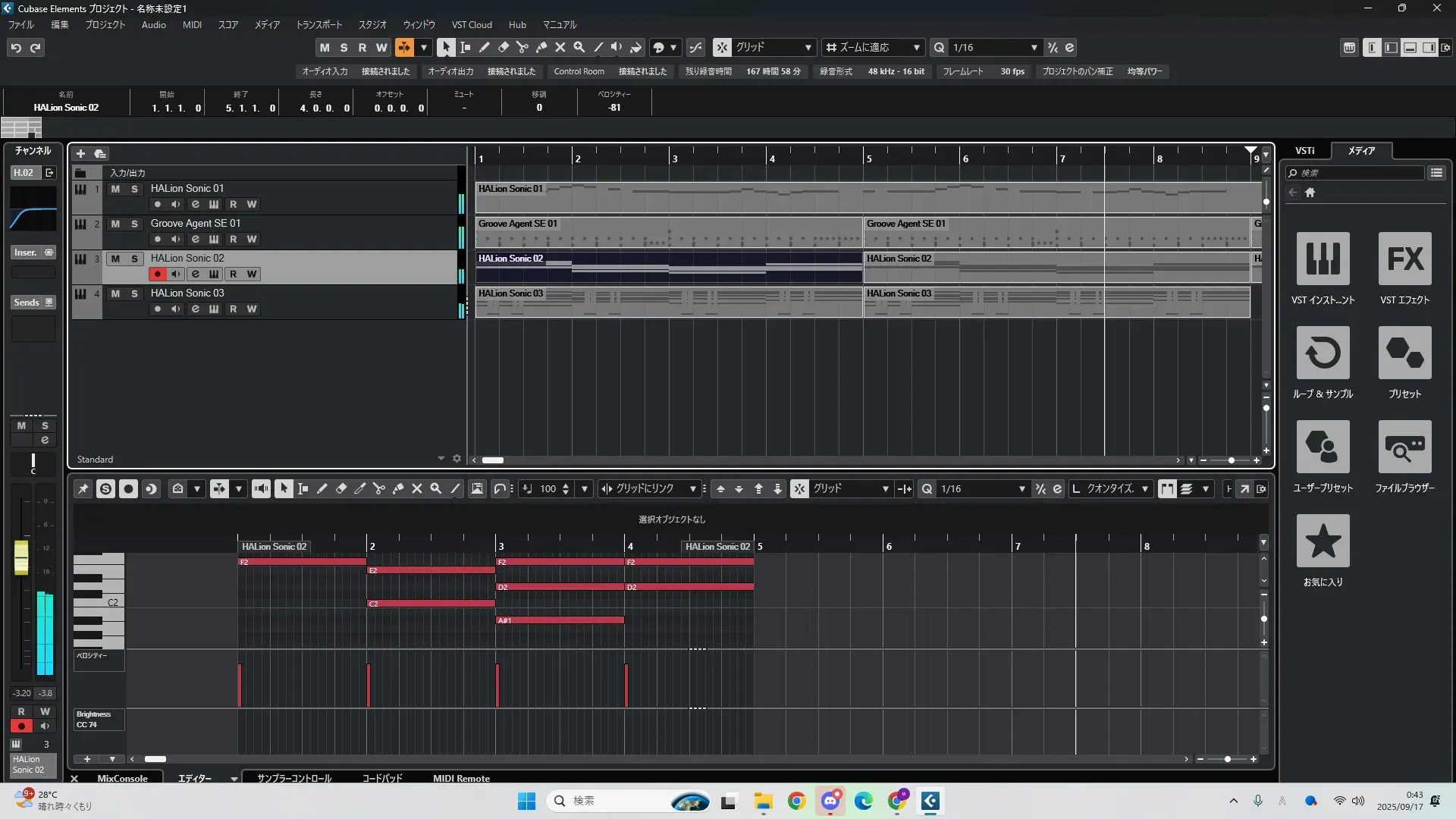Click the channel volume fader handle

21,558
